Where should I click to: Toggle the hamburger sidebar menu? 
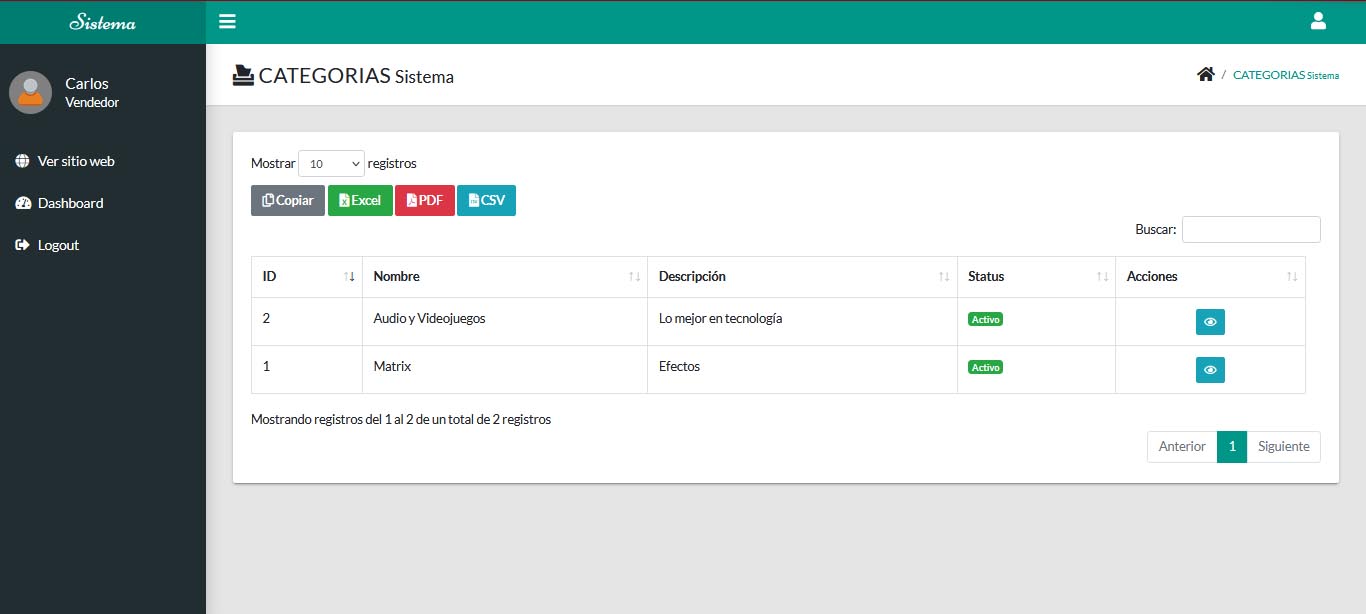click(x=227, y=22)
